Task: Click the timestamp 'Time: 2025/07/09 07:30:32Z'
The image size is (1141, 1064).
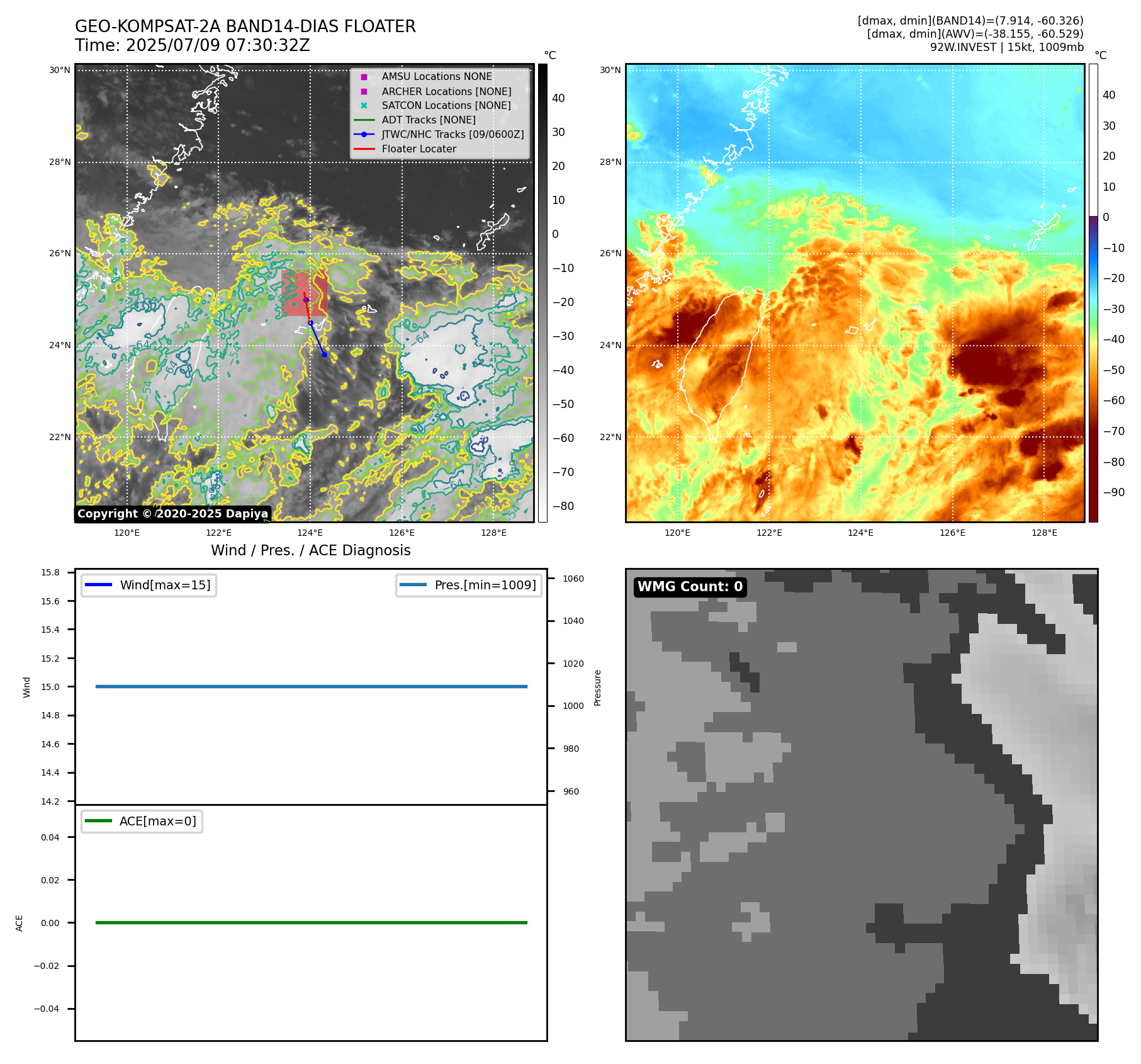Action: click(x=193, y=45)
